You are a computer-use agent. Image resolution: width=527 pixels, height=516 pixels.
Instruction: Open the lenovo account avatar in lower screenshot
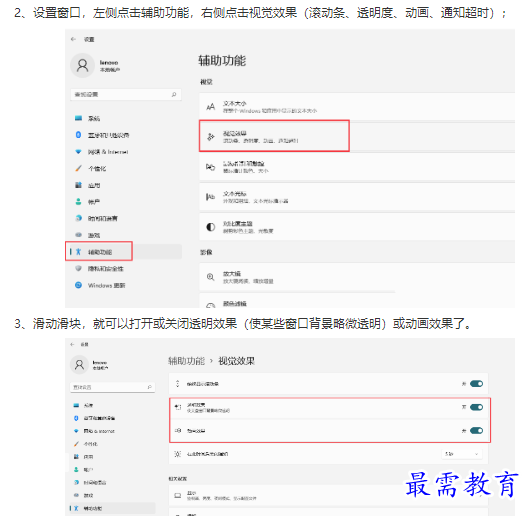coord(79,365)
